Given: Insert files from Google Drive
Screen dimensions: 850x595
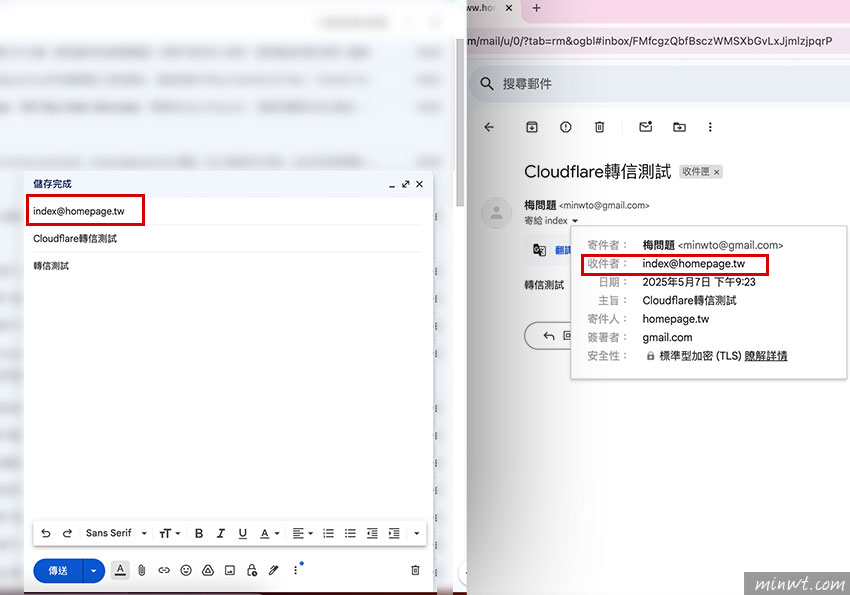Looking at the screenshot, I should coord(208,570).
